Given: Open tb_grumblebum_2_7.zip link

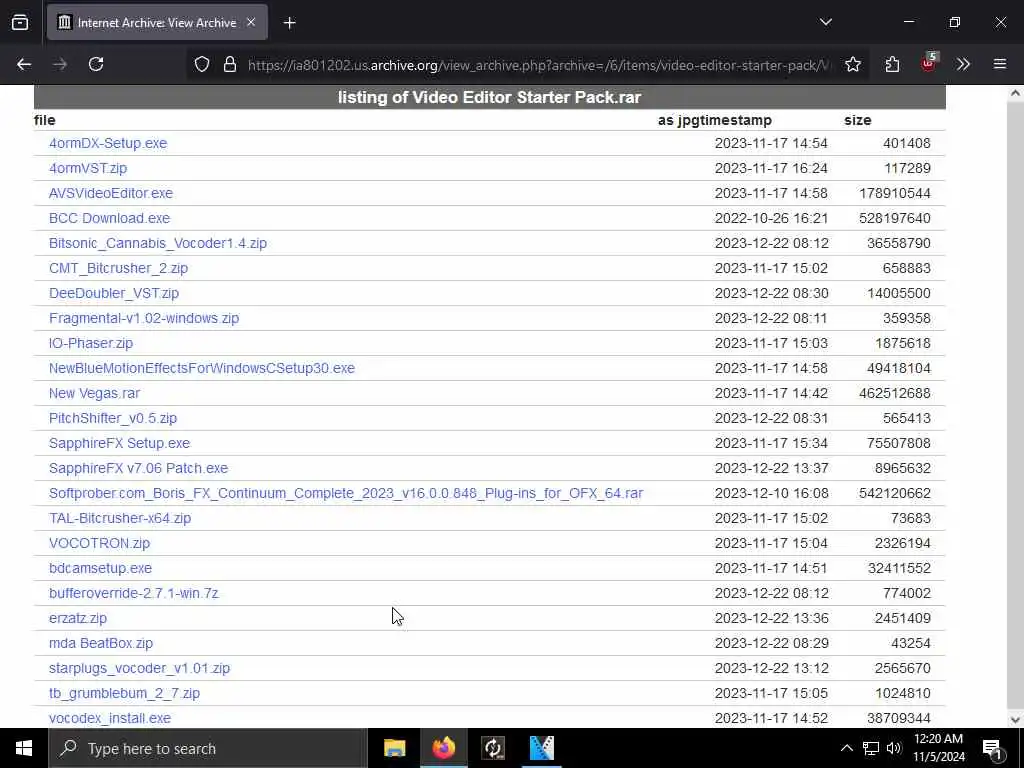Looking at the screenshot, I should click(x=125, y=693).
